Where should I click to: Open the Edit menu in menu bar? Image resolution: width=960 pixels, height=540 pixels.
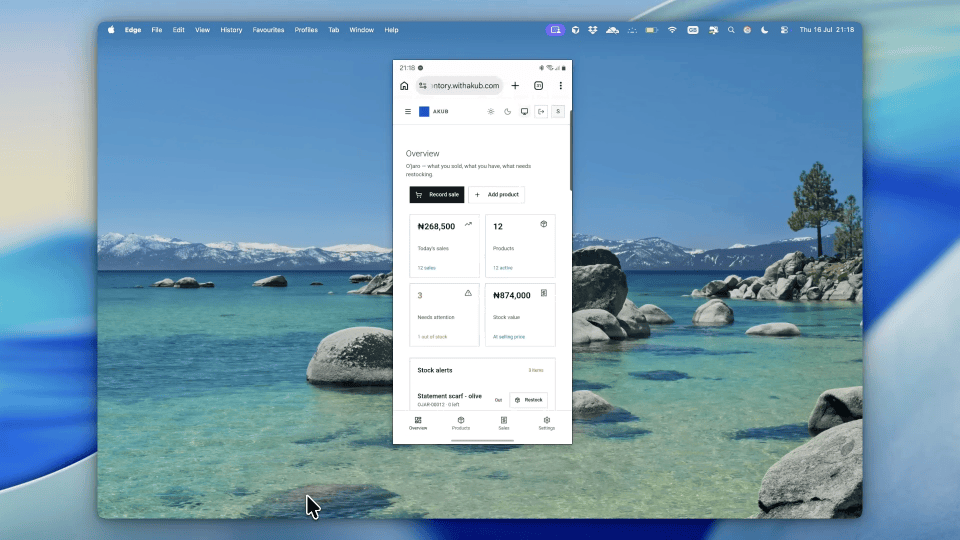[178, 29]
